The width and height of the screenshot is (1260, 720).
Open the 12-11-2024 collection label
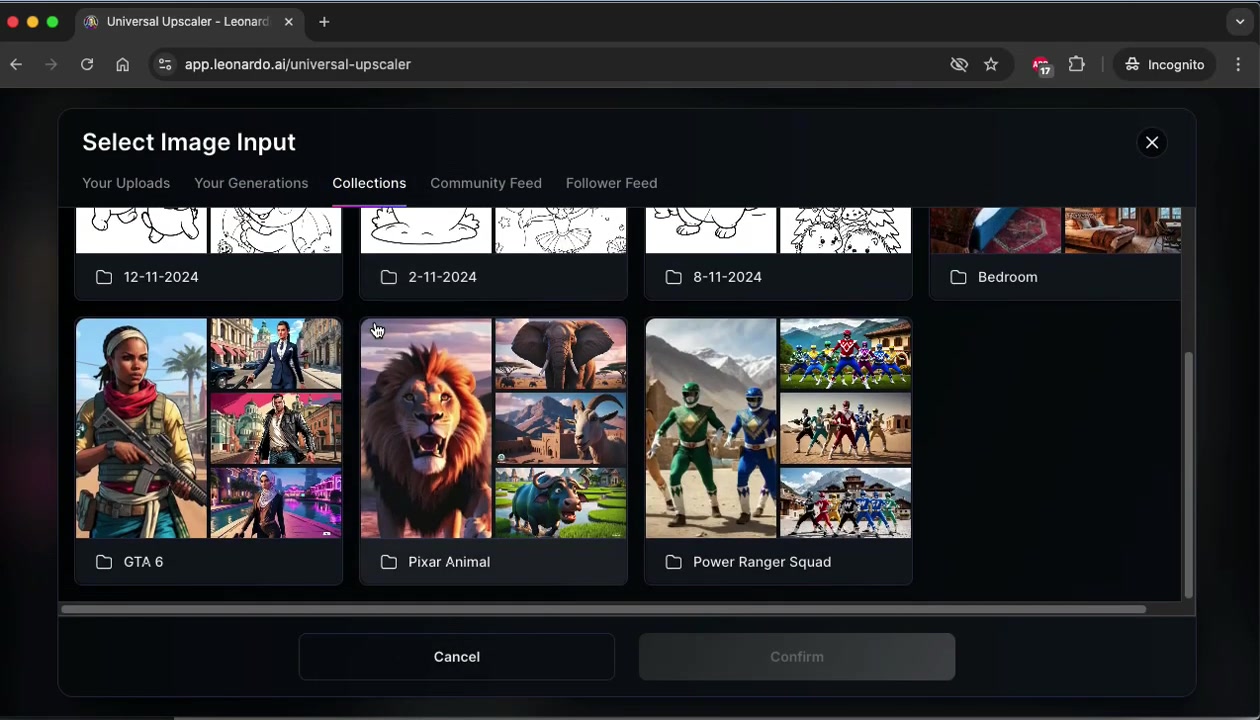click(161, 277)
